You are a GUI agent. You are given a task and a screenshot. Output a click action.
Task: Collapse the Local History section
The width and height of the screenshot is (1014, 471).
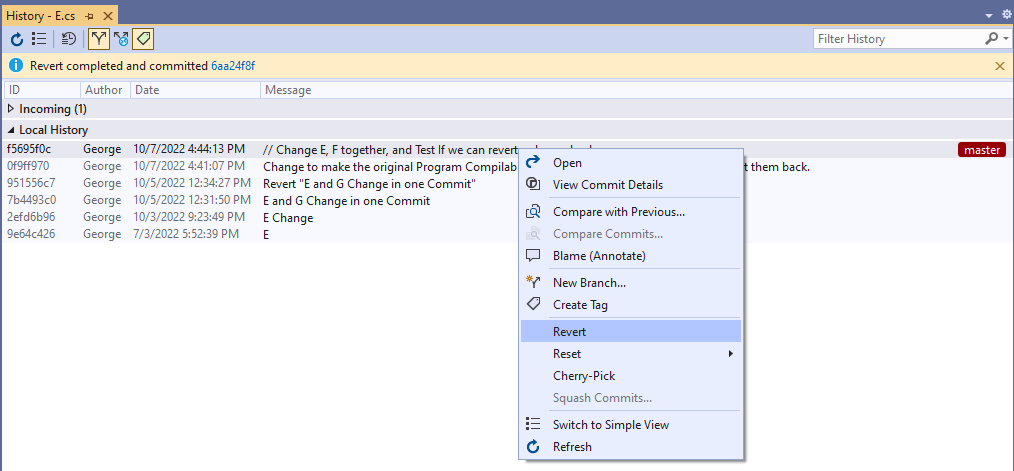click(11, 130)
